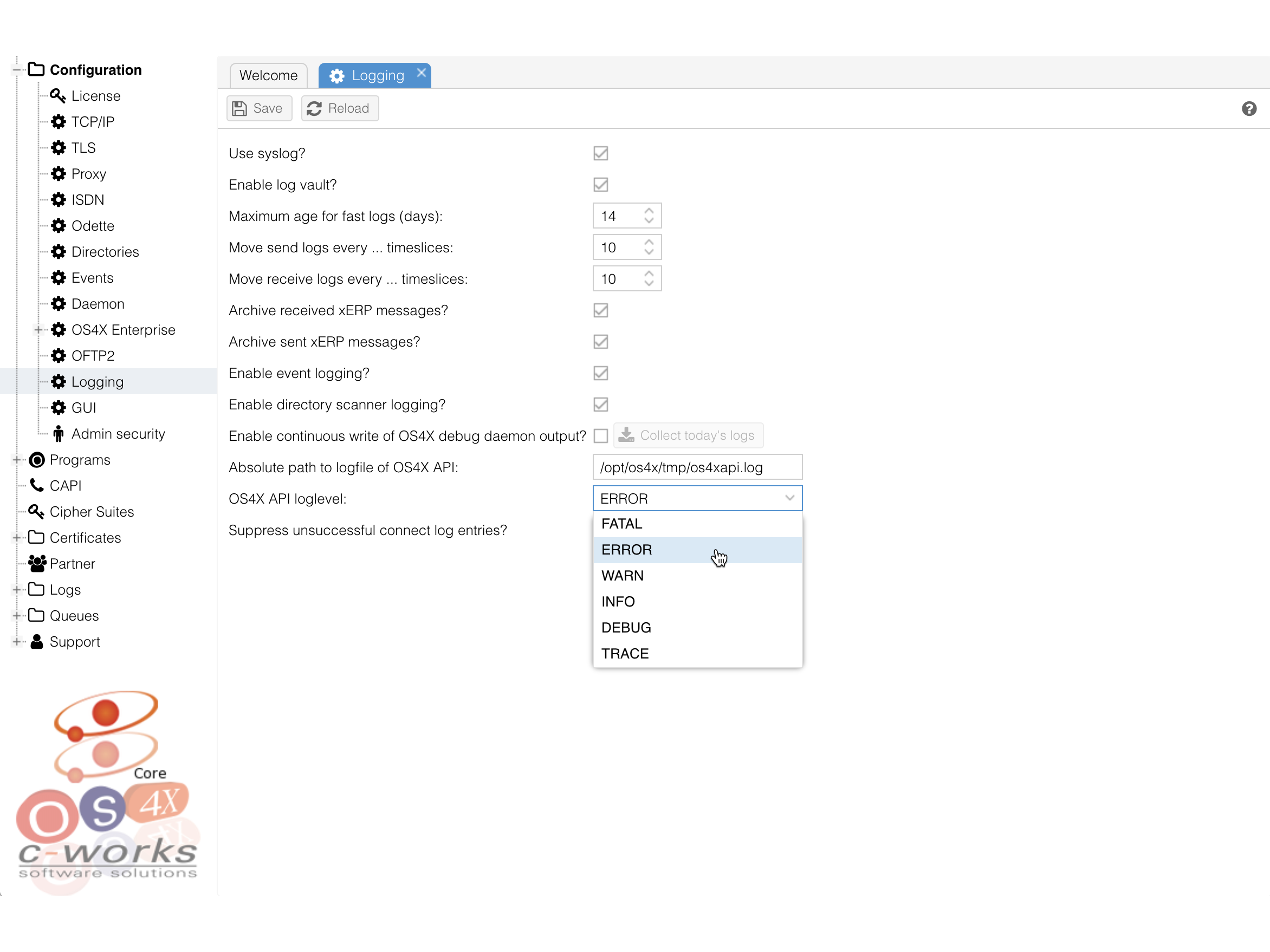Click the TLS gear icon

pyautogui.click(x=58, y=147)
